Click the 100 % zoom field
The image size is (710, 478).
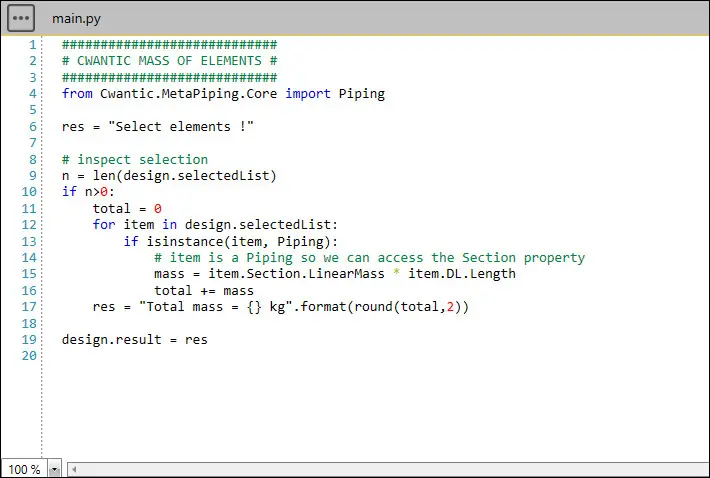coord(23,469)
